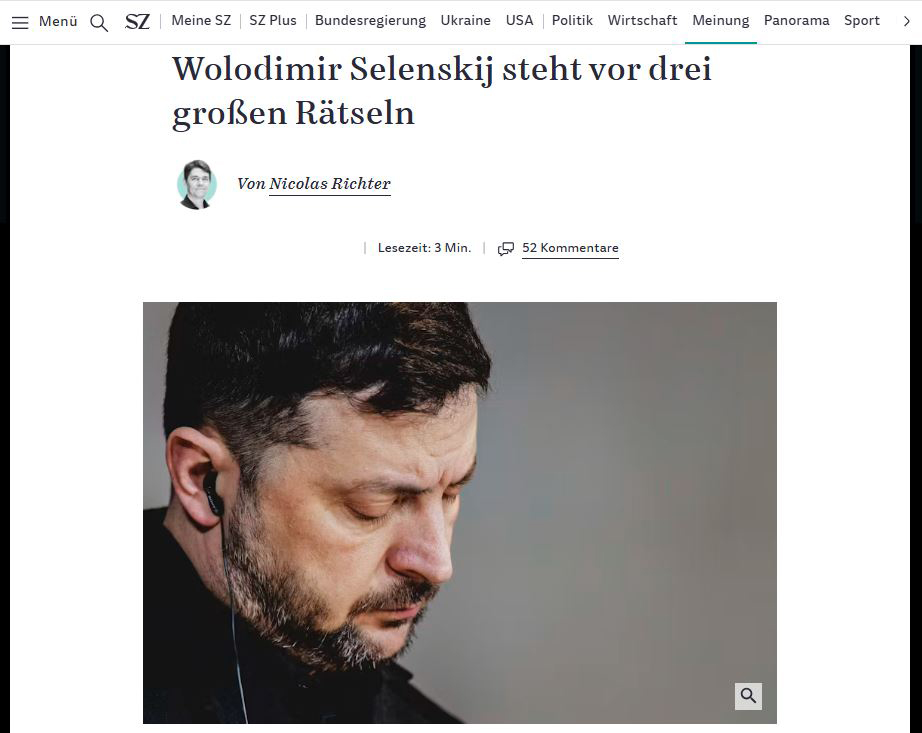The image size is (922, 733).
Task: Select the Bundesregierung topic
Action: click(370, 21)
